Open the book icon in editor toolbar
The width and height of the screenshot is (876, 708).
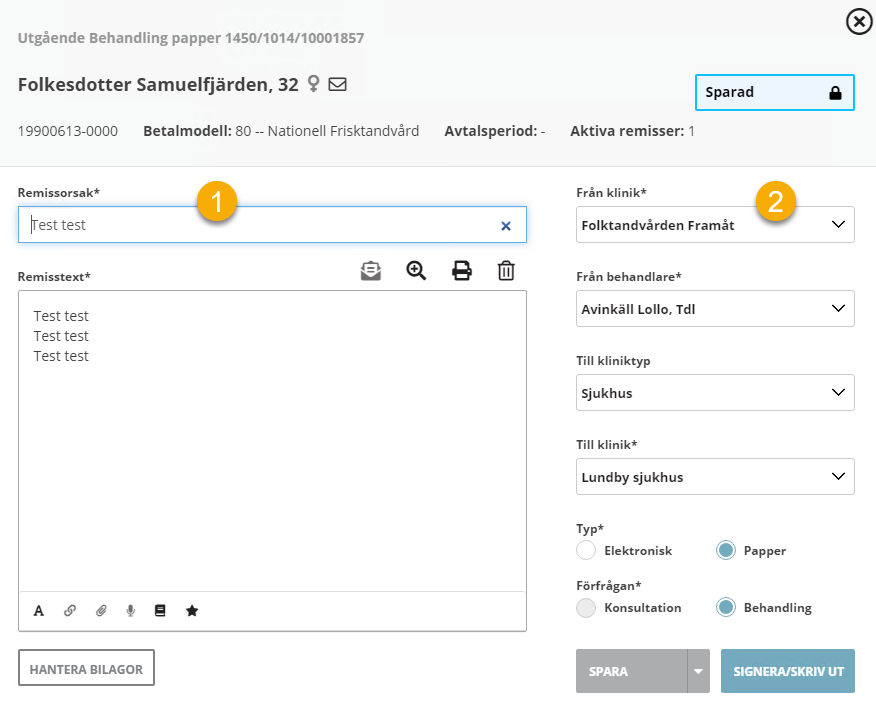coord(160,611)
